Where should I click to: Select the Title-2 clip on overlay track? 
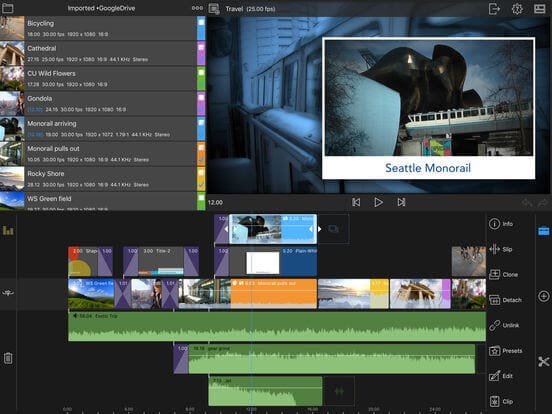click(x=161, y=262)
